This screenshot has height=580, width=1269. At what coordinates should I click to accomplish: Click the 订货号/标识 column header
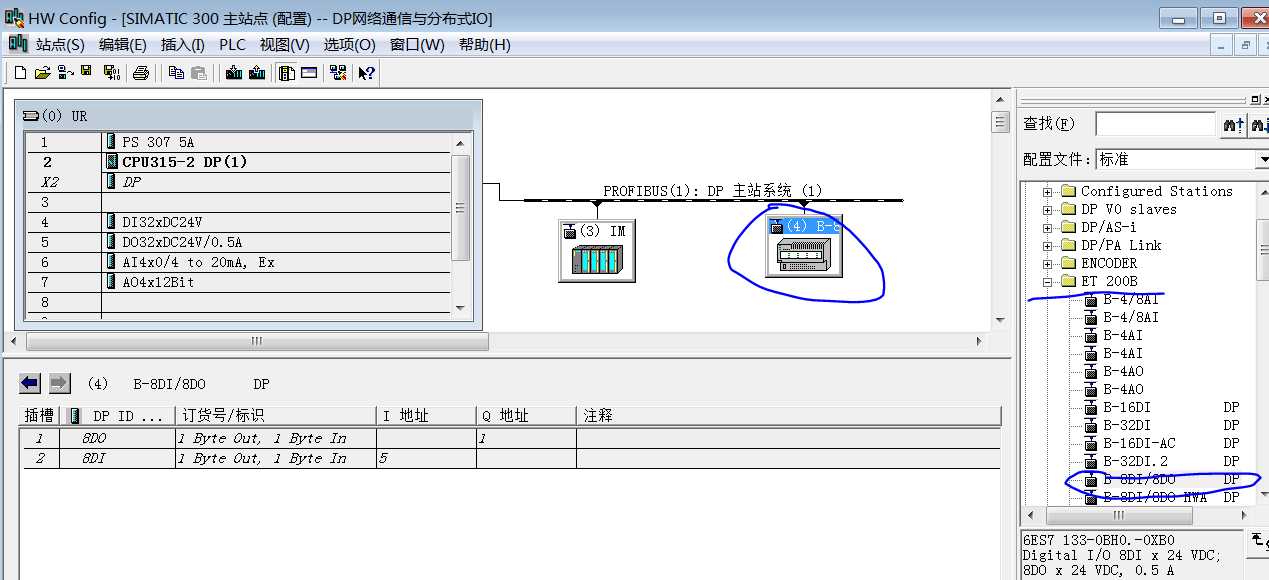(x=275, y=415)
